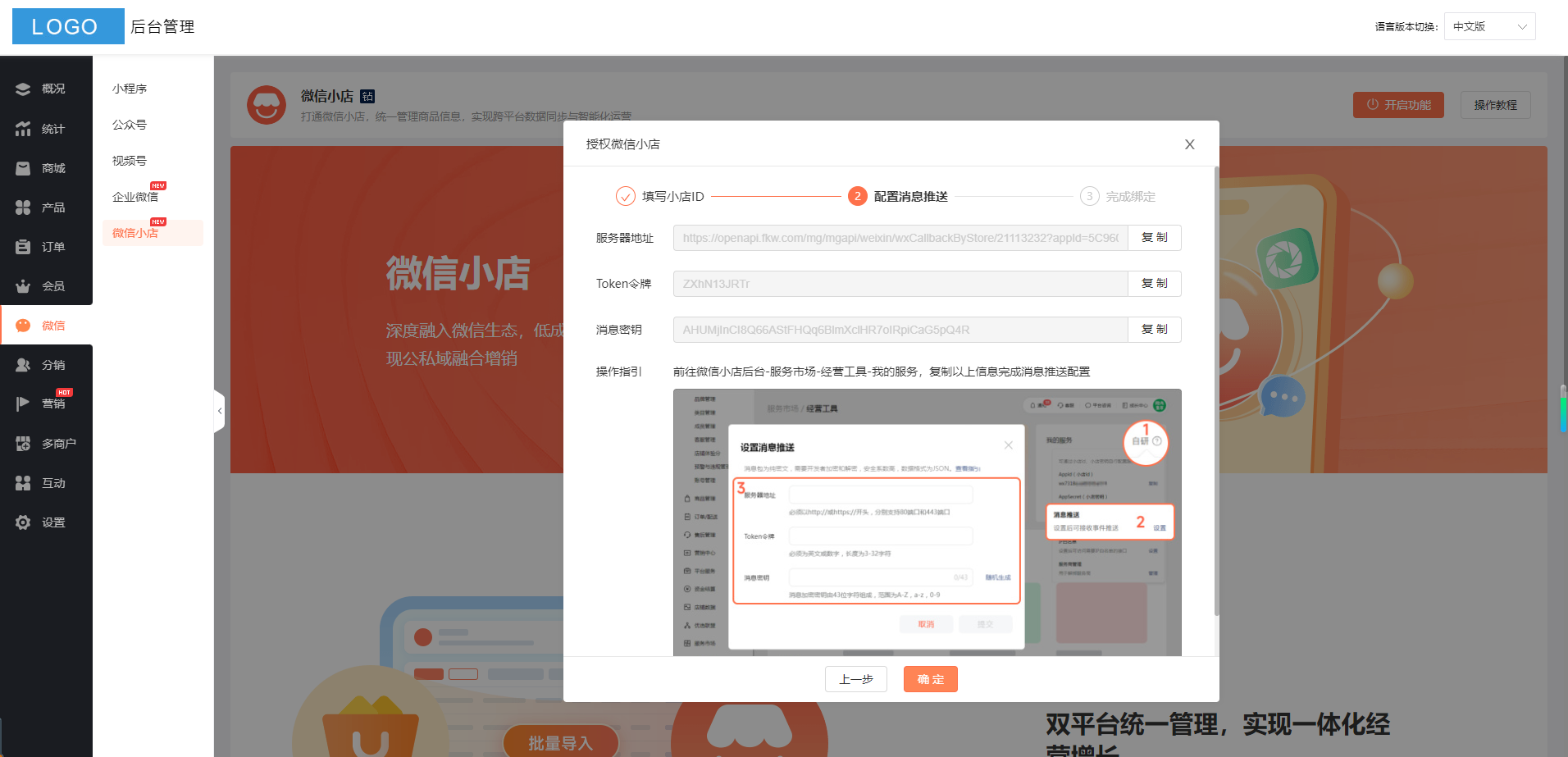1568x757 pixels.
Task: Click the 多商户 multi-merchant icon
Action: pyautogui.click(x=23, y=444)
